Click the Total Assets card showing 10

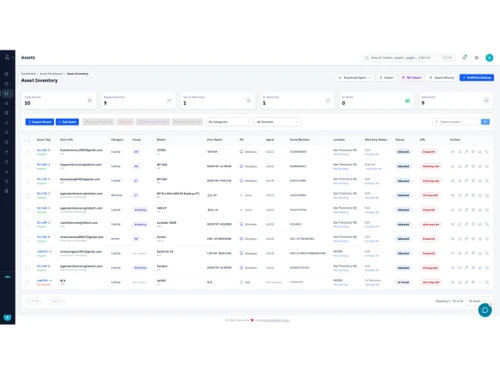59,101
